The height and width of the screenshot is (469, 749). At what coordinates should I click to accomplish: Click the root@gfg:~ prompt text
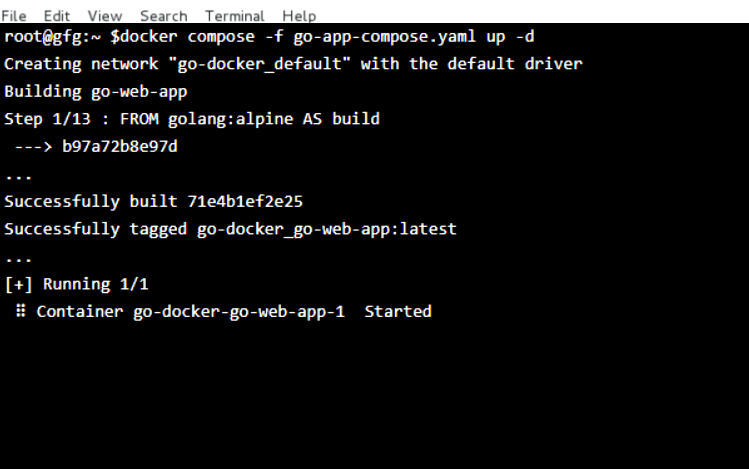click(51, 37)
